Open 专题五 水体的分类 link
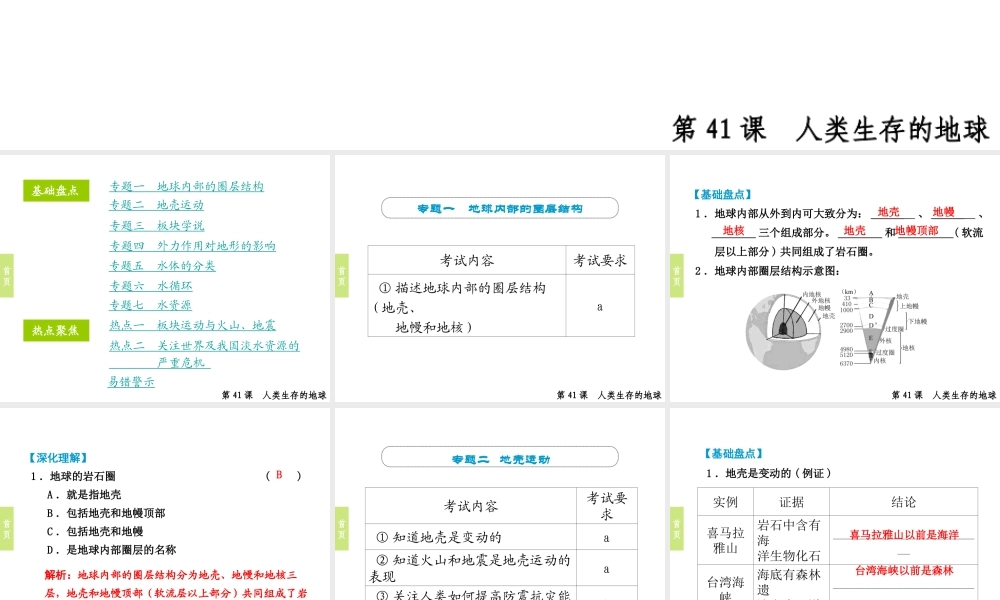Screen dimensions: 1000x600 click(162, 266)
